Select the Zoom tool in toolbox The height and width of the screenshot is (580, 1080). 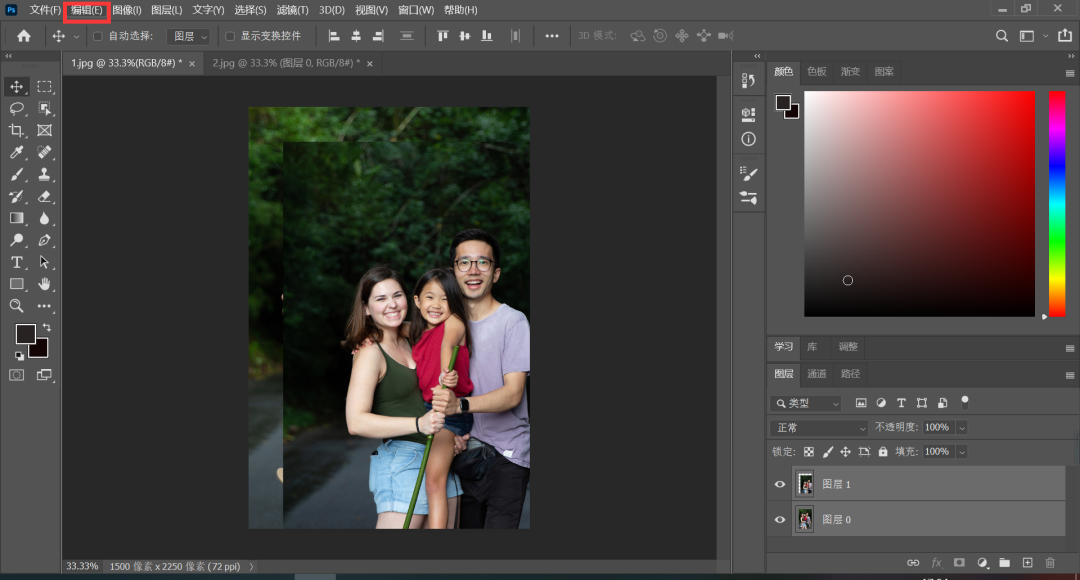coord(17,306)
